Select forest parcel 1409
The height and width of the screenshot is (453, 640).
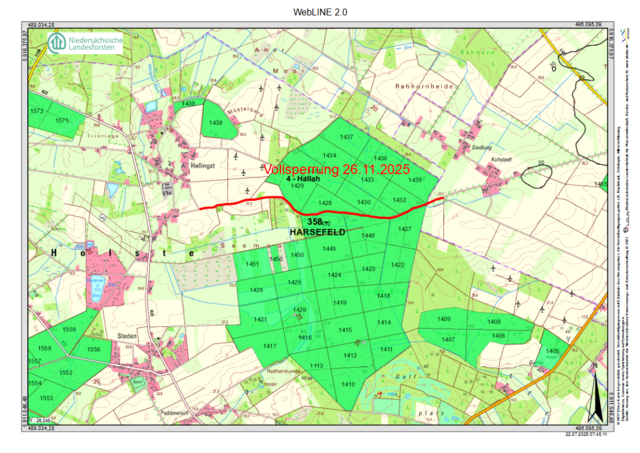click(444, 319)
